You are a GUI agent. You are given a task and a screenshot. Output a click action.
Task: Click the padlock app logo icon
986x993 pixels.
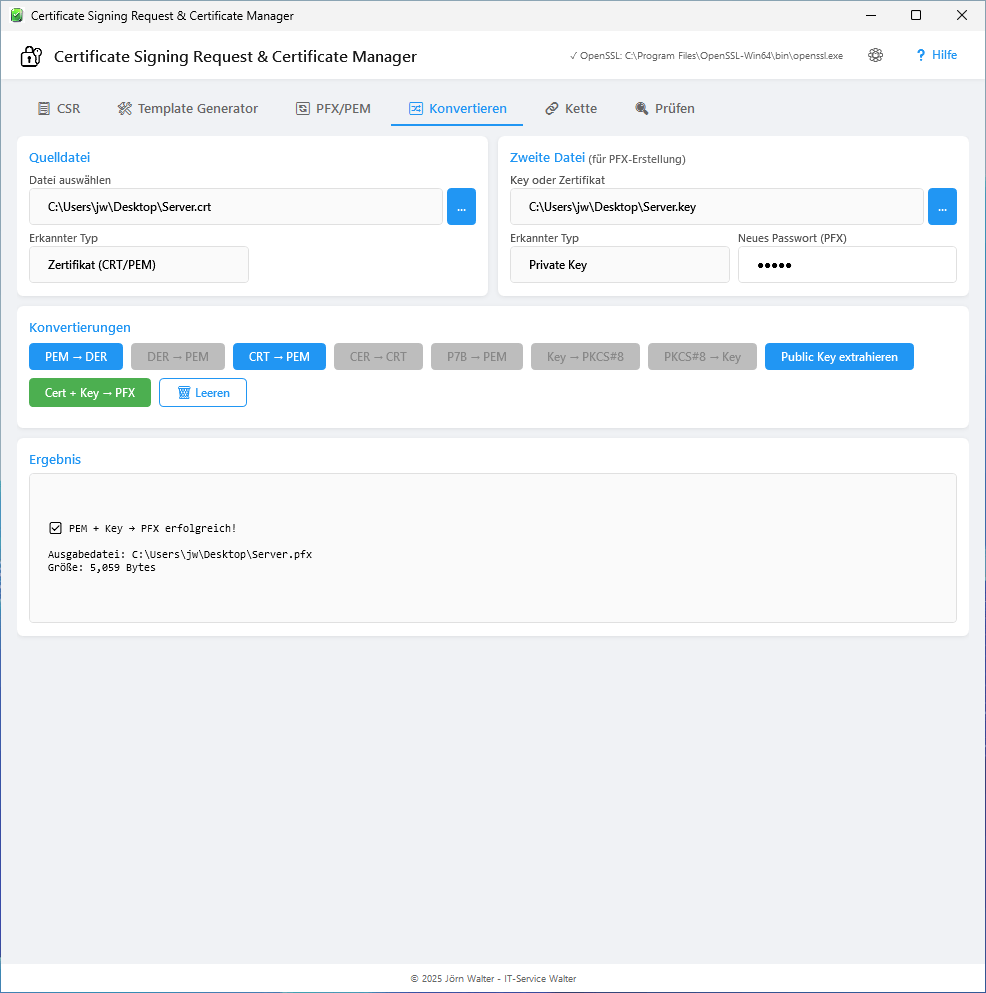point(30,56)
